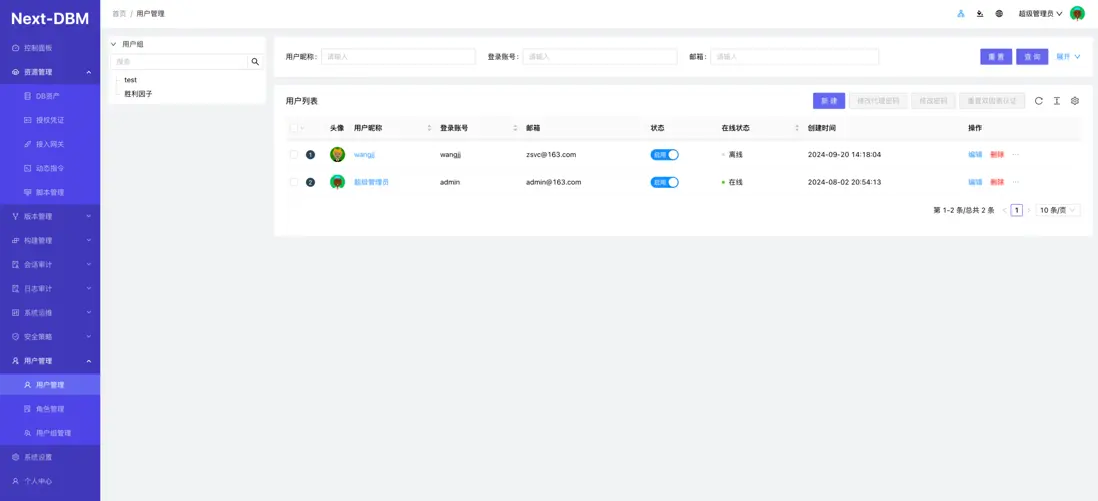Image resolution: width=1098 pixels, height=501 pixels.
Task: Click the 新建 create button
Action: tap(829, 101)
